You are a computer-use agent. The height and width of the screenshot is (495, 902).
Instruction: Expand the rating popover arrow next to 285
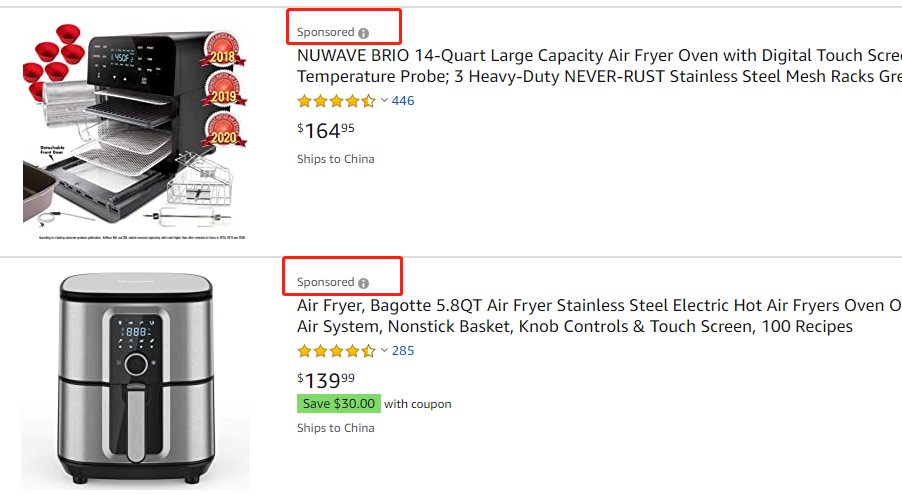(384, 351)
